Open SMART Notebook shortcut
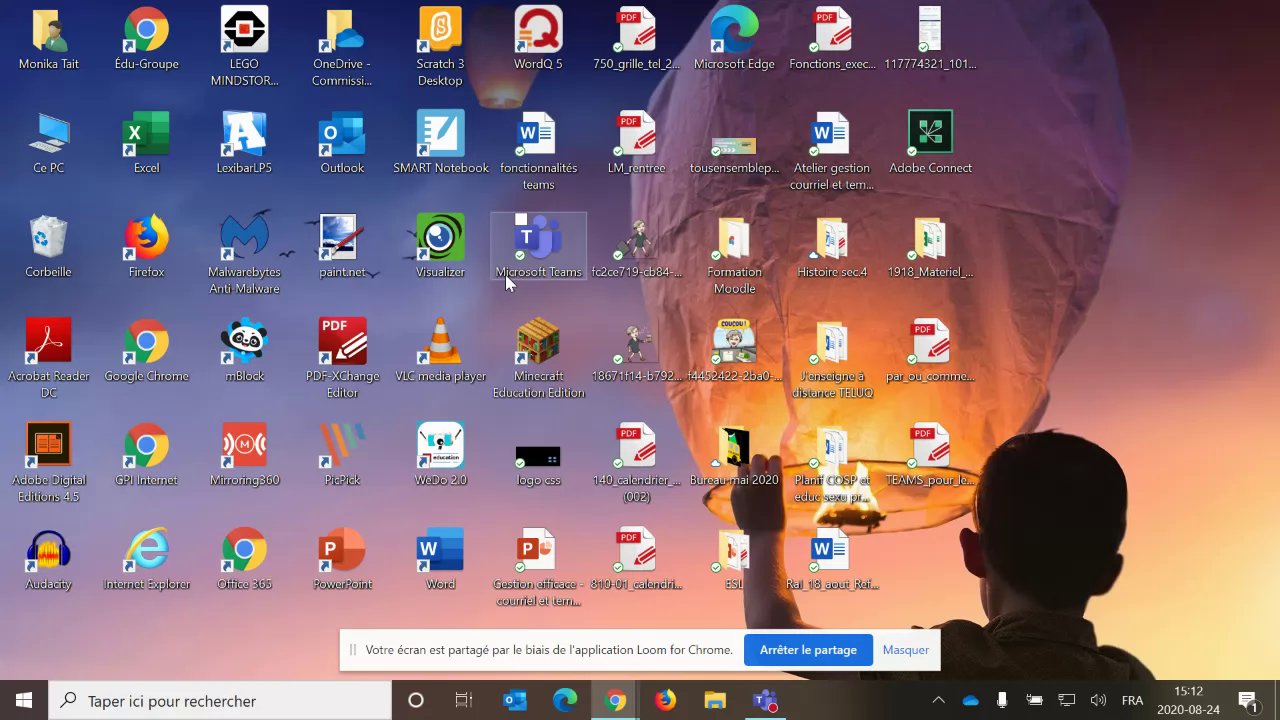The width and height of the screenshot is (1280, 720). (440, 144)
